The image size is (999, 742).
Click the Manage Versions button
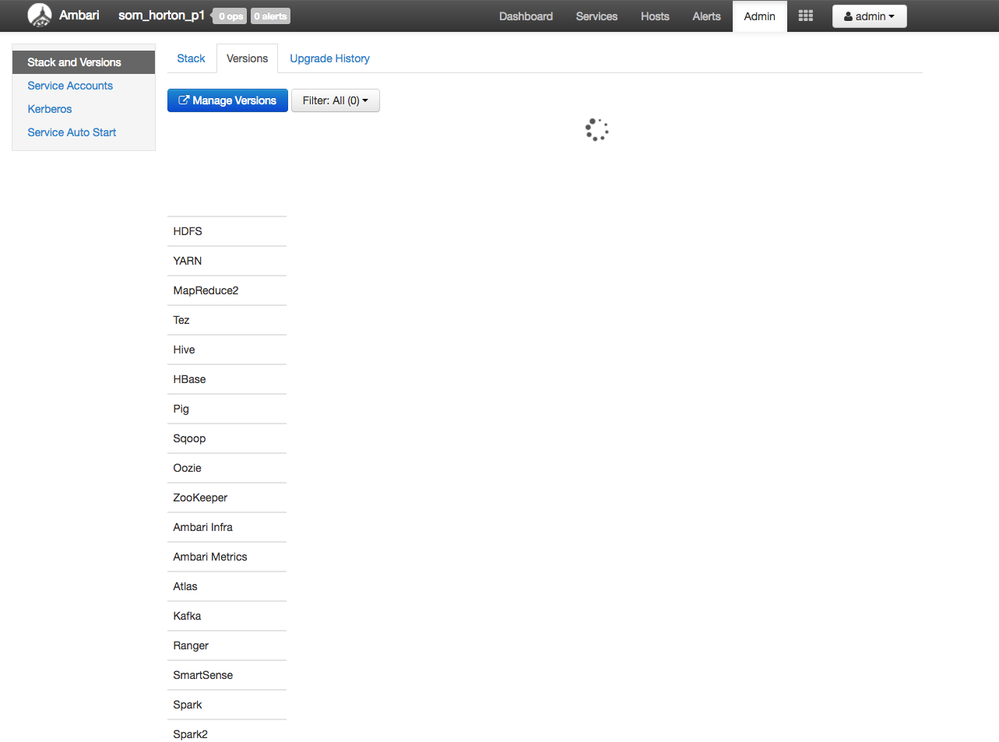coord(233,100)
